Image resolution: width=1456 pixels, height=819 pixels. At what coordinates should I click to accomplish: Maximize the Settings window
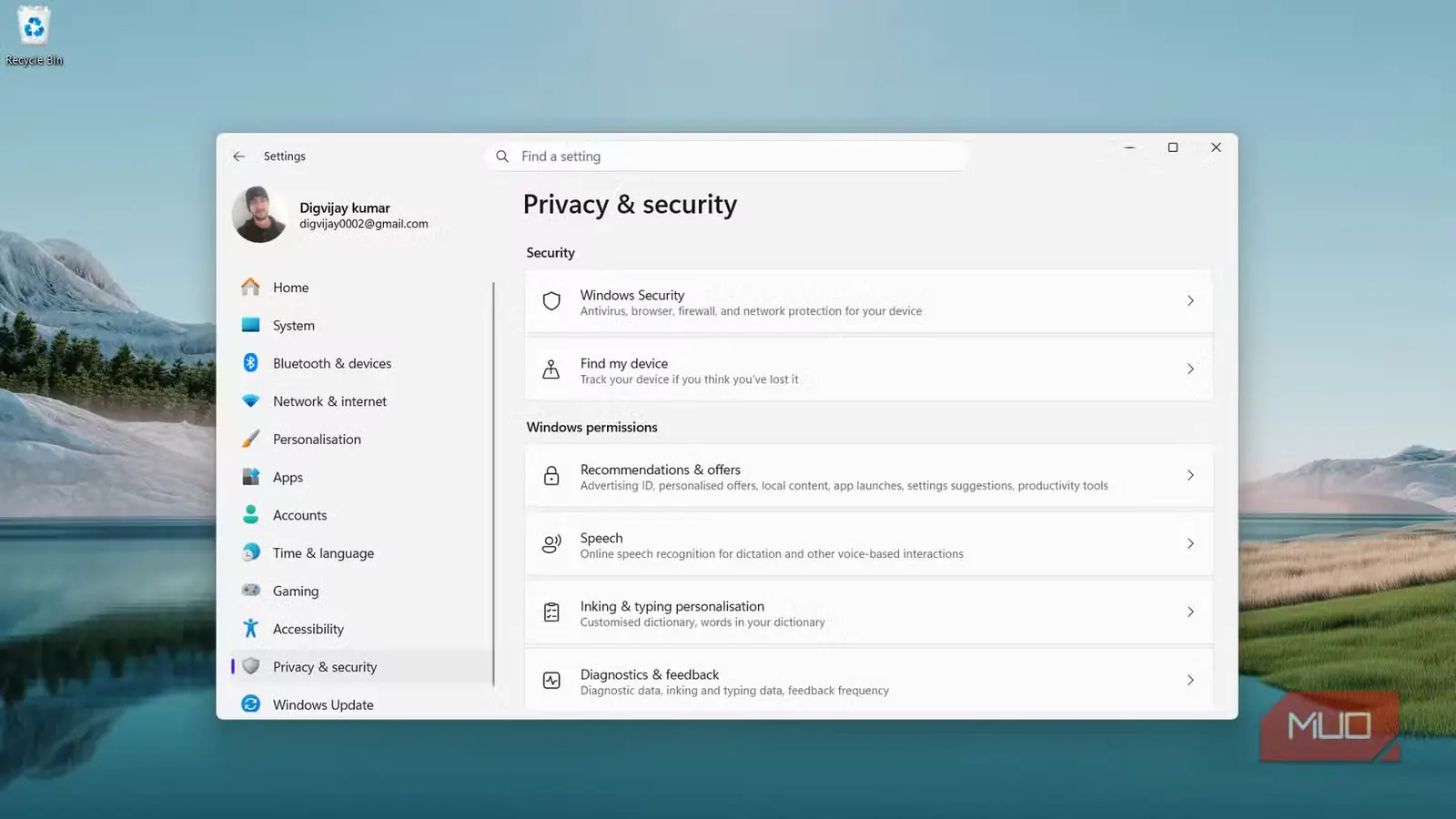(x=1173, y=147)
